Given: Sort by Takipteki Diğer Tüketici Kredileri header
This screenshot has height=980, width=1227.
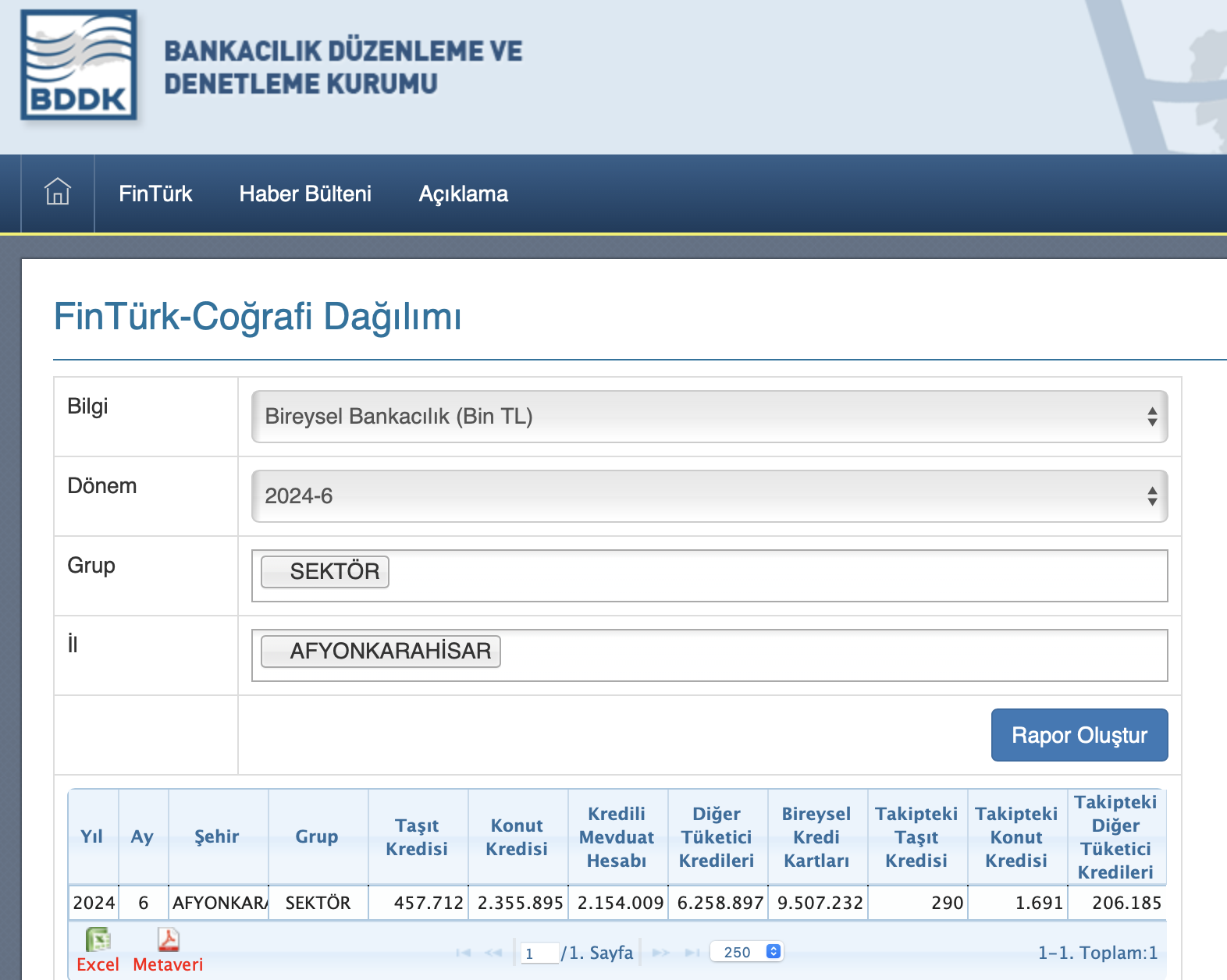Looking at the screenshot, I should (1116, 836).
